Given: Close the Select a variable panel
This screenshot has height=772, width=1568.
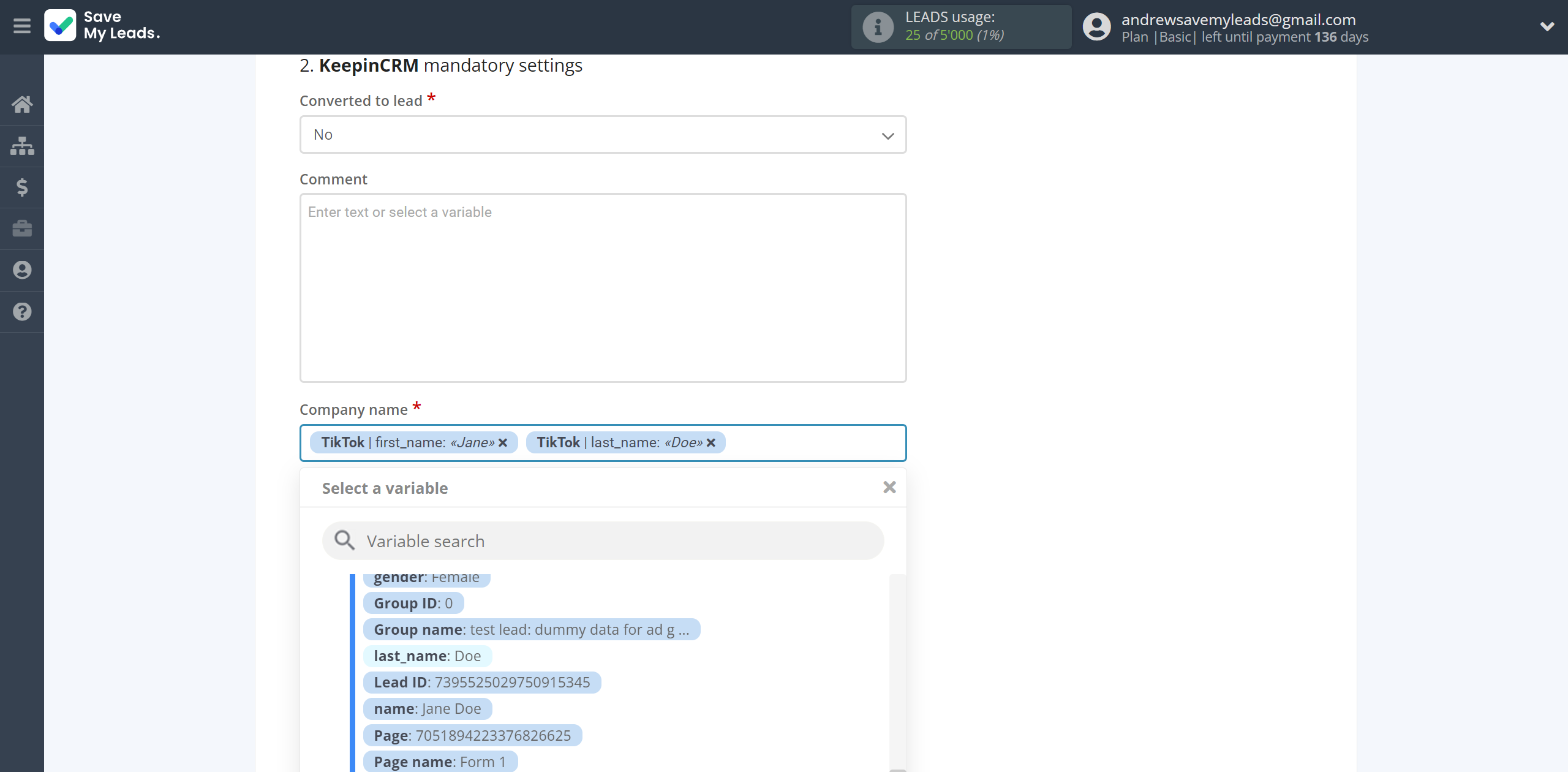Looking at the screenshot, I should pos(889,487).
